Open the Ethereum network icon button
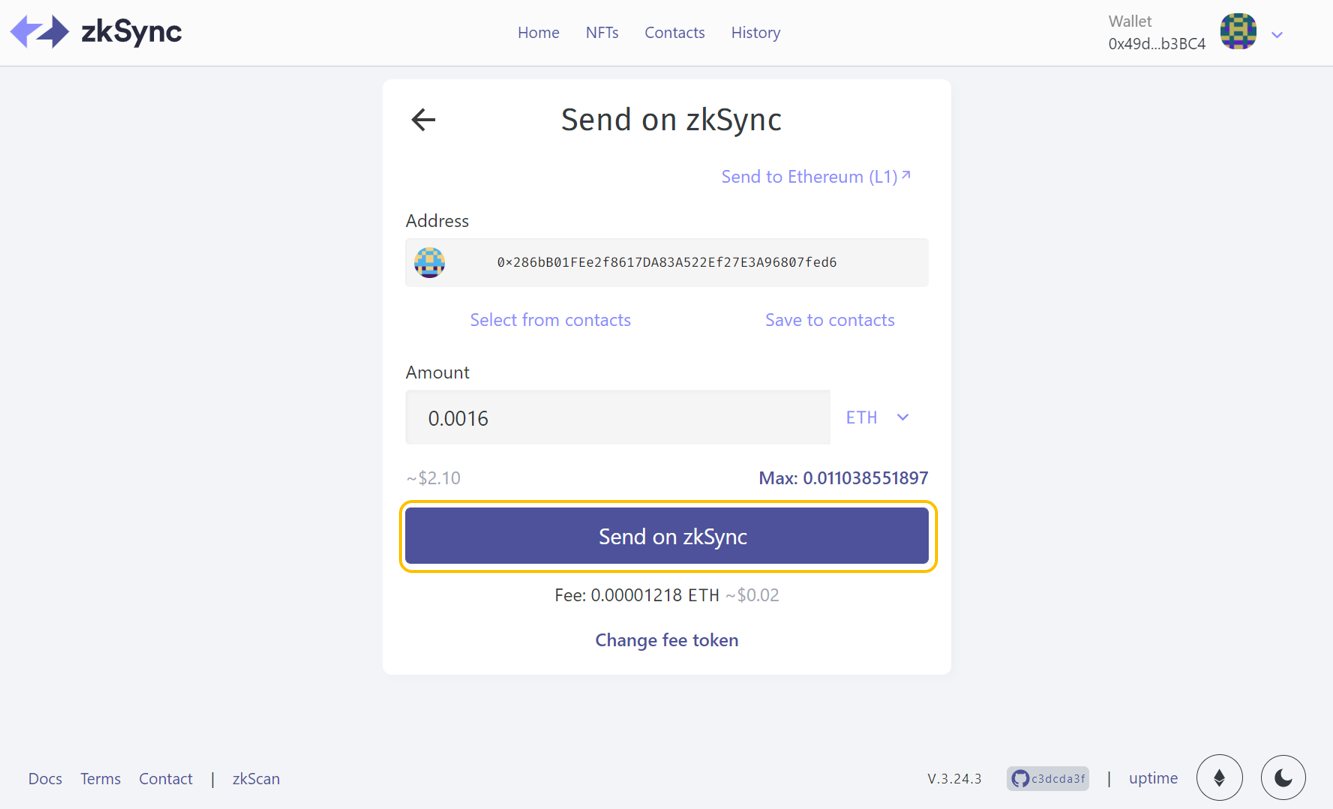The image size is (1333, 809). pyautogui.click(x=1219, y=778)
